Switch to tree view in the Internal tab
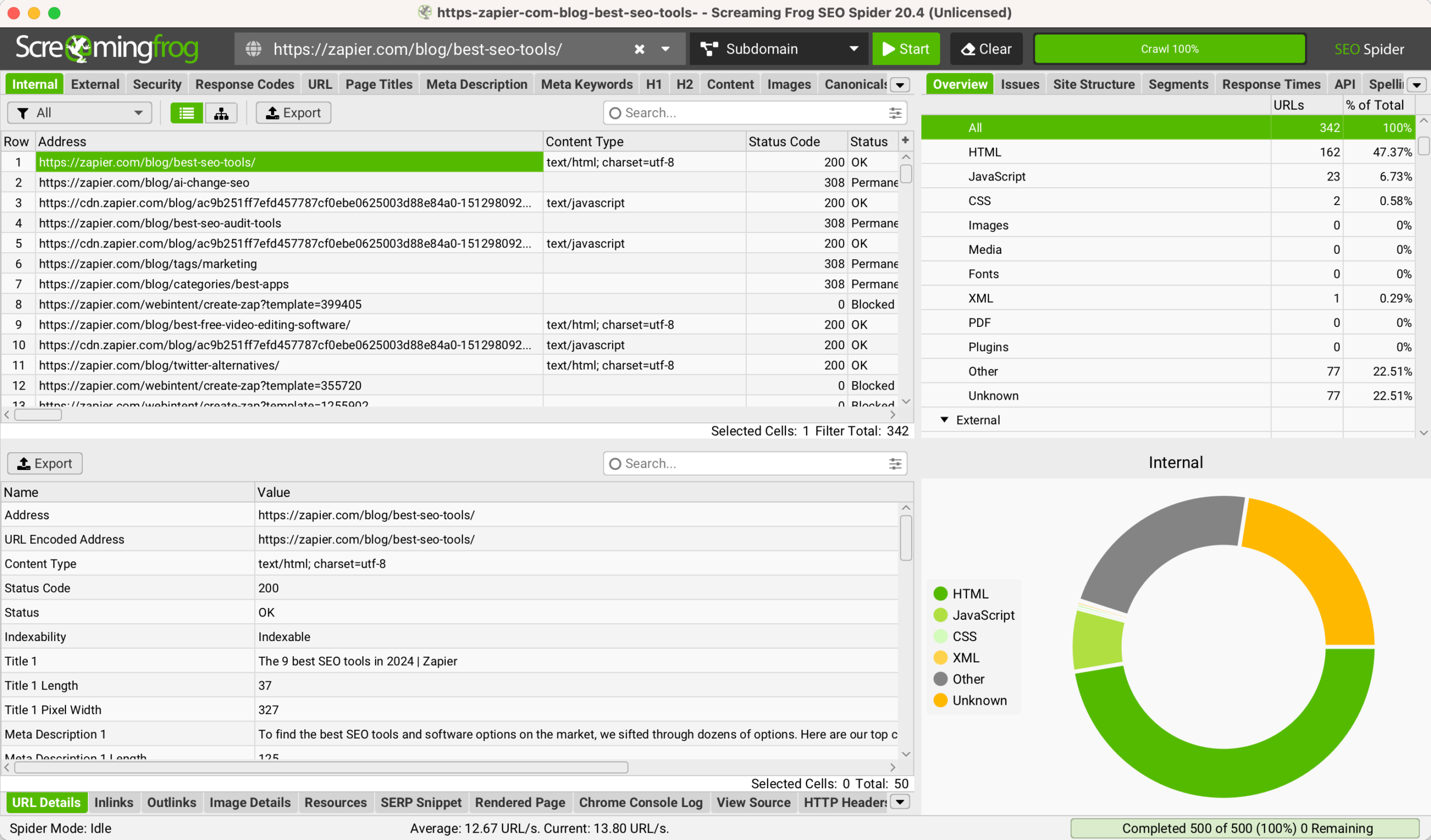 pyautogui.click(x=221, y=112)
